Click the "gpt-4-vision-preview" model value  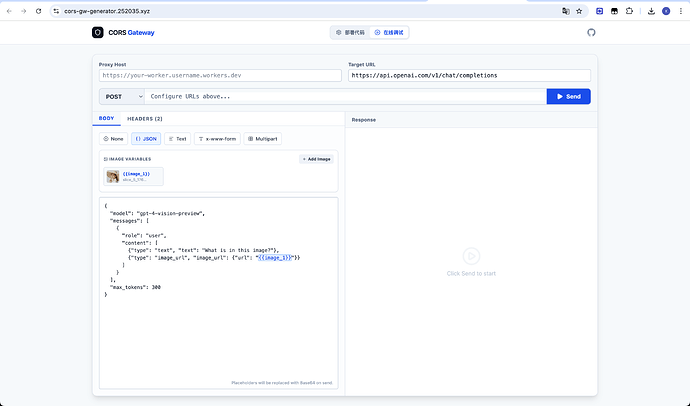tap(170, 213)
